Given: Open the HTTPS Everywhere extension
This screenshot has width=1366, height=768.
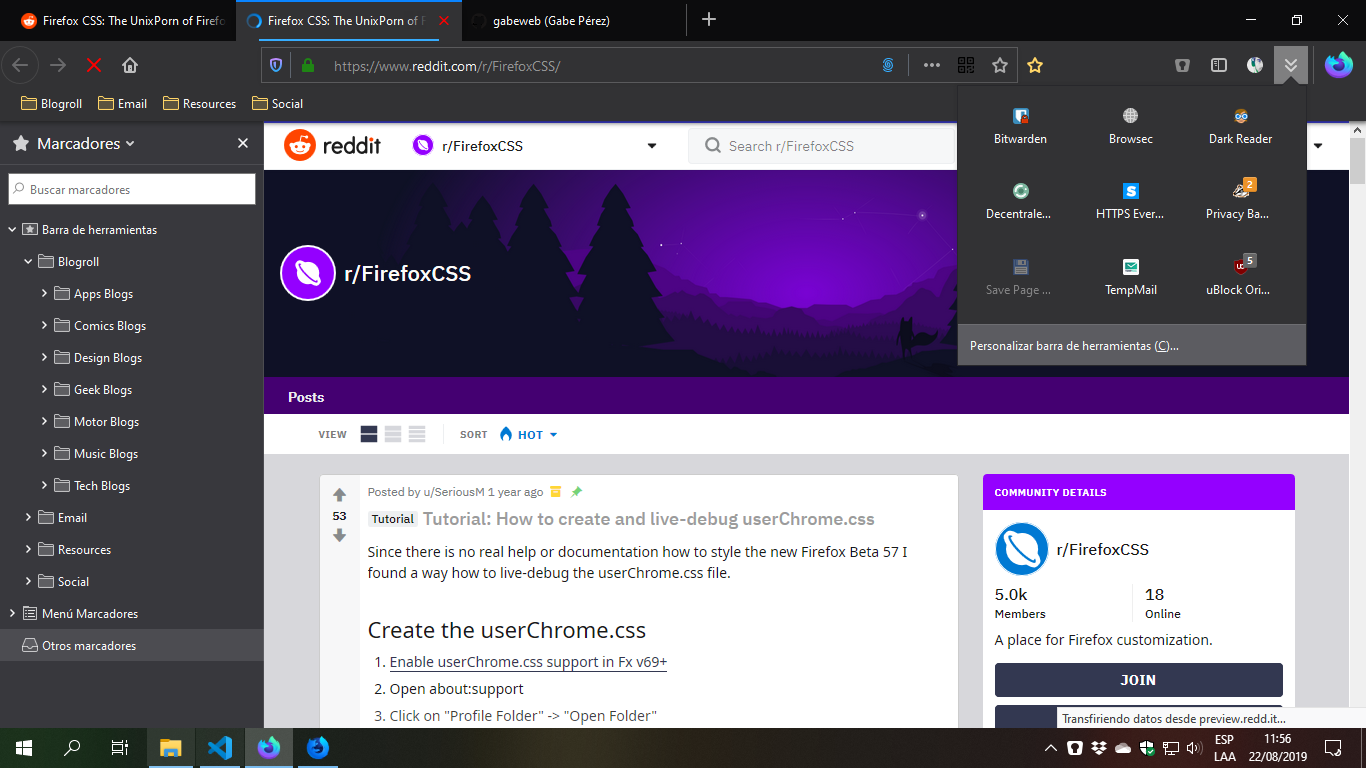Looking at the screenshot, I should tap(1130, 200).
